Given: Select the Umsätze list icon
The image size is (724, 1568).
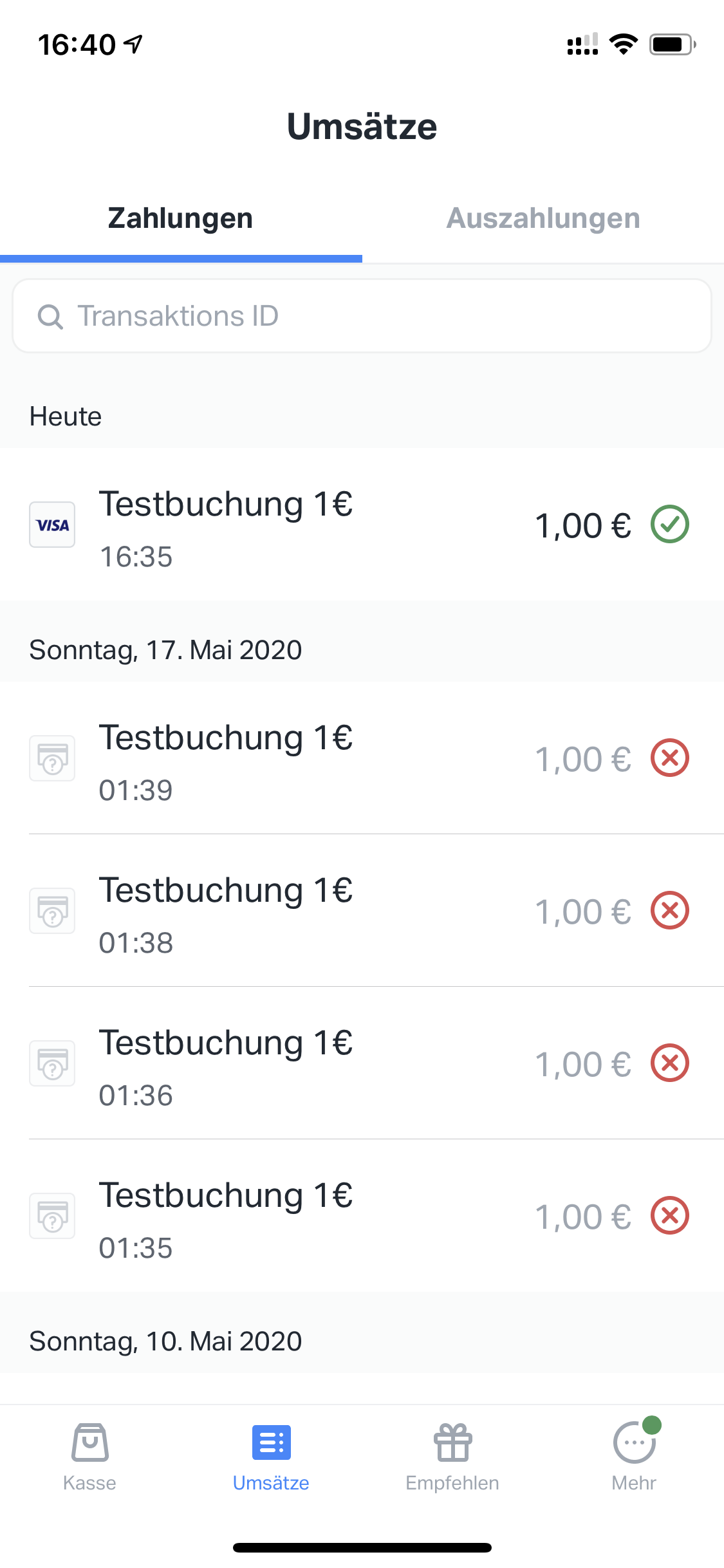Looking at the screenshot, I should (x=272, y=1442).
